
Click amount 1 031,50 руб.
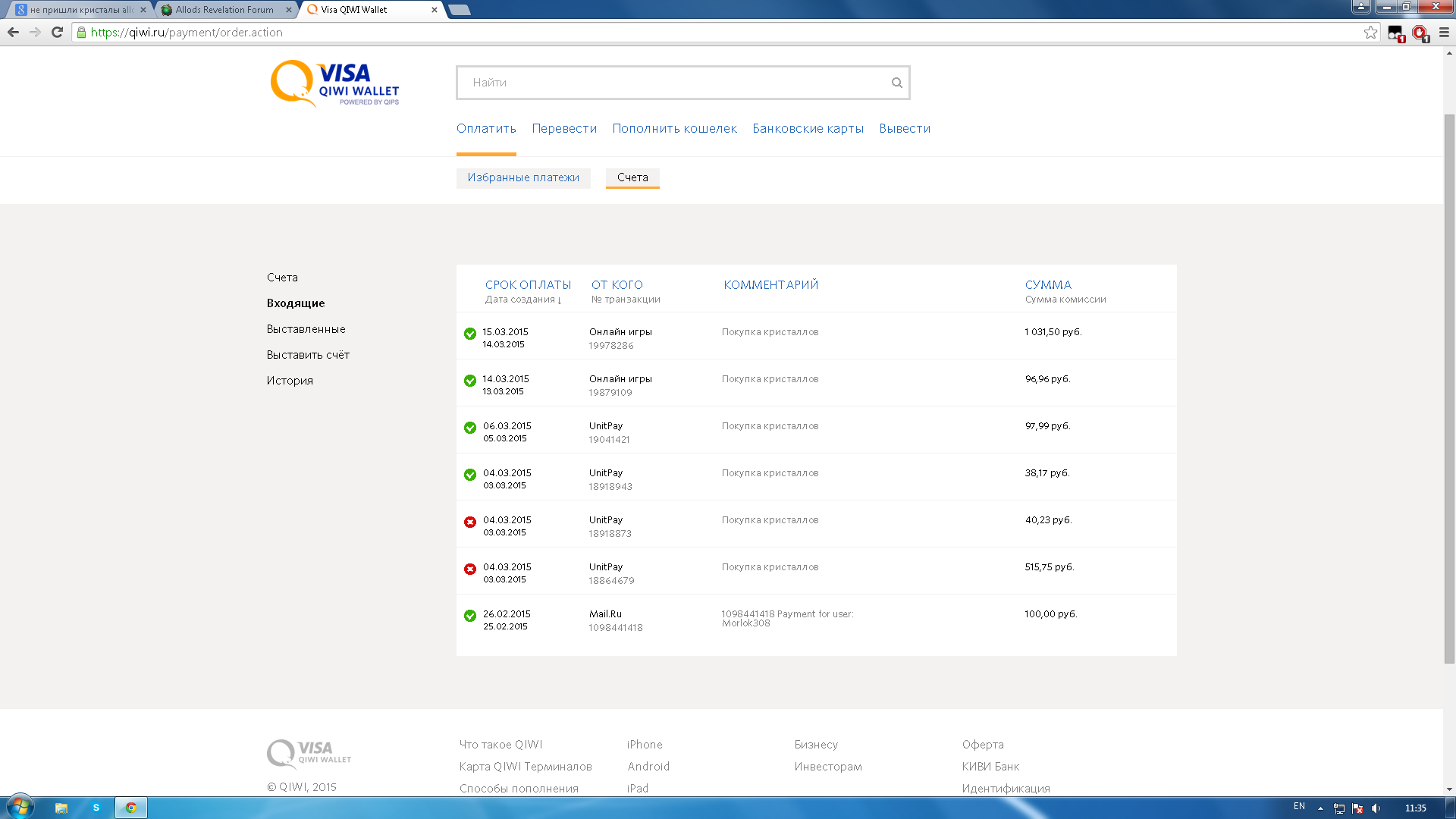[1053, 332]
